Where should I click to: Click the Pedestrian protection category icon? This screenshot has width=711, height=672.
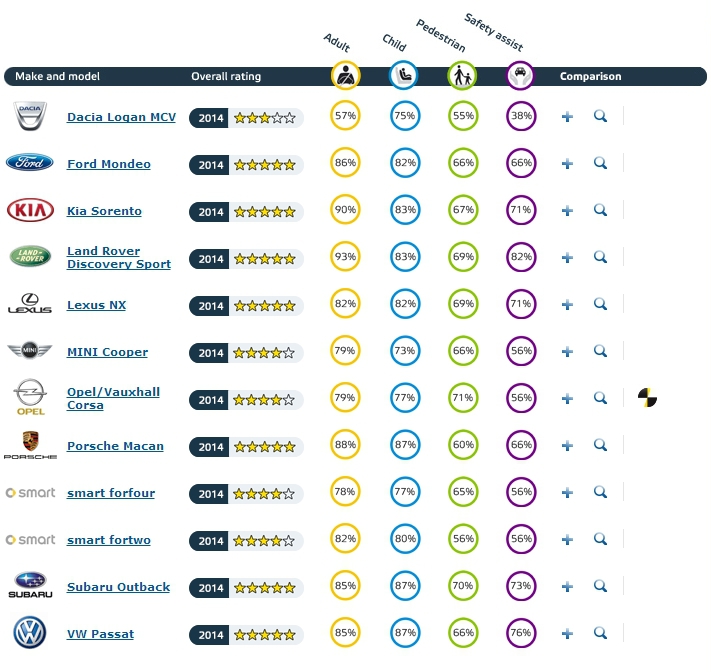[462, 76]
